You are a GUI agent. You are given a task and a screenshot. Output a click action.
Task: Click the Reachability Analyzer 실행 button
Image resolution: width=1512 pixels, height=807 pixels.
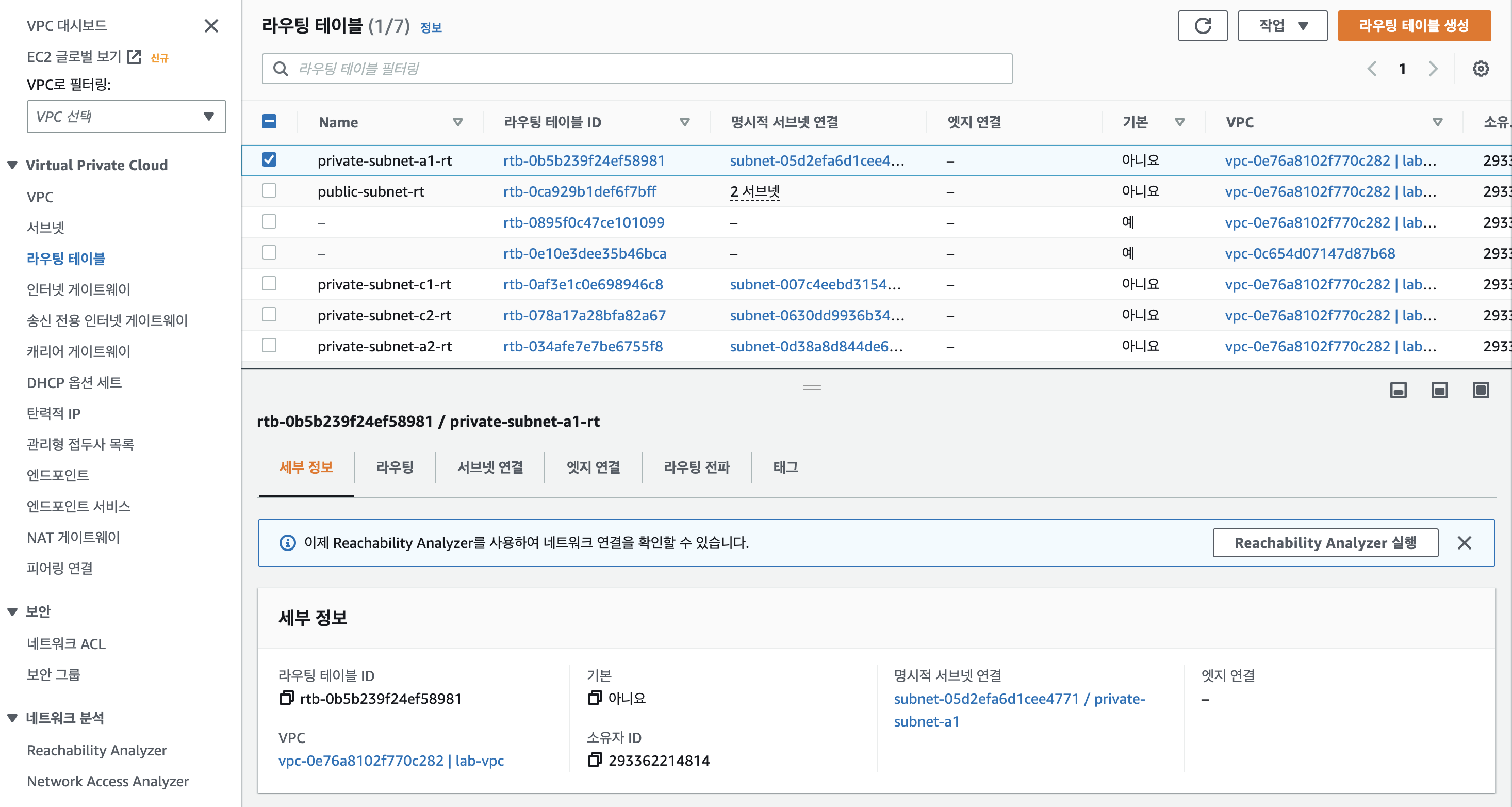point(1325,543)
